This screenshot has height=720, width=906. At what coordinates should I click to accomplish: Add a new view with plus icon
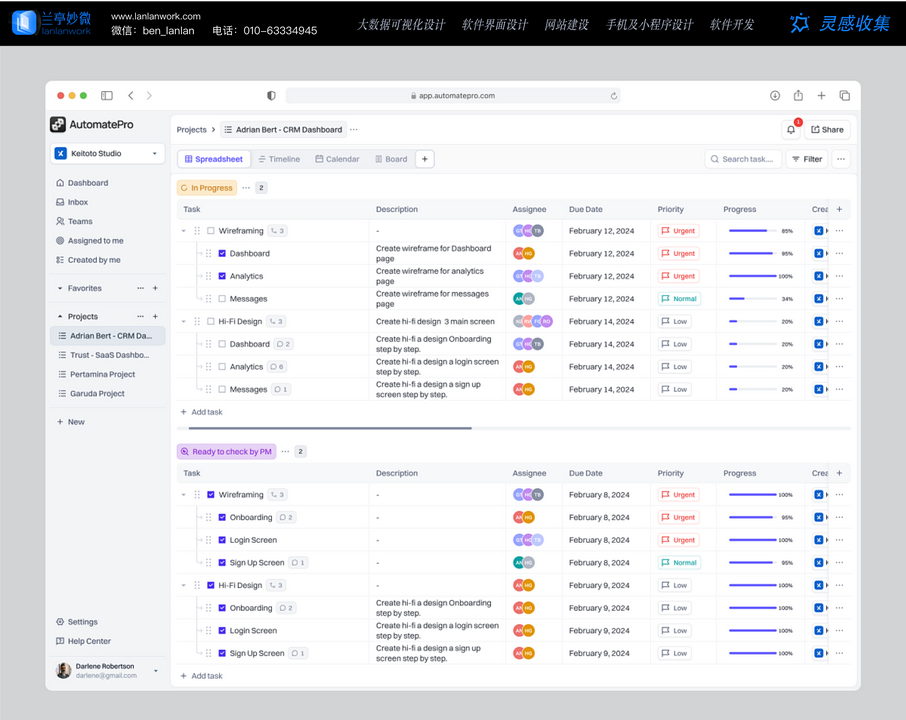pyautogui.click(x=425, y=159)
